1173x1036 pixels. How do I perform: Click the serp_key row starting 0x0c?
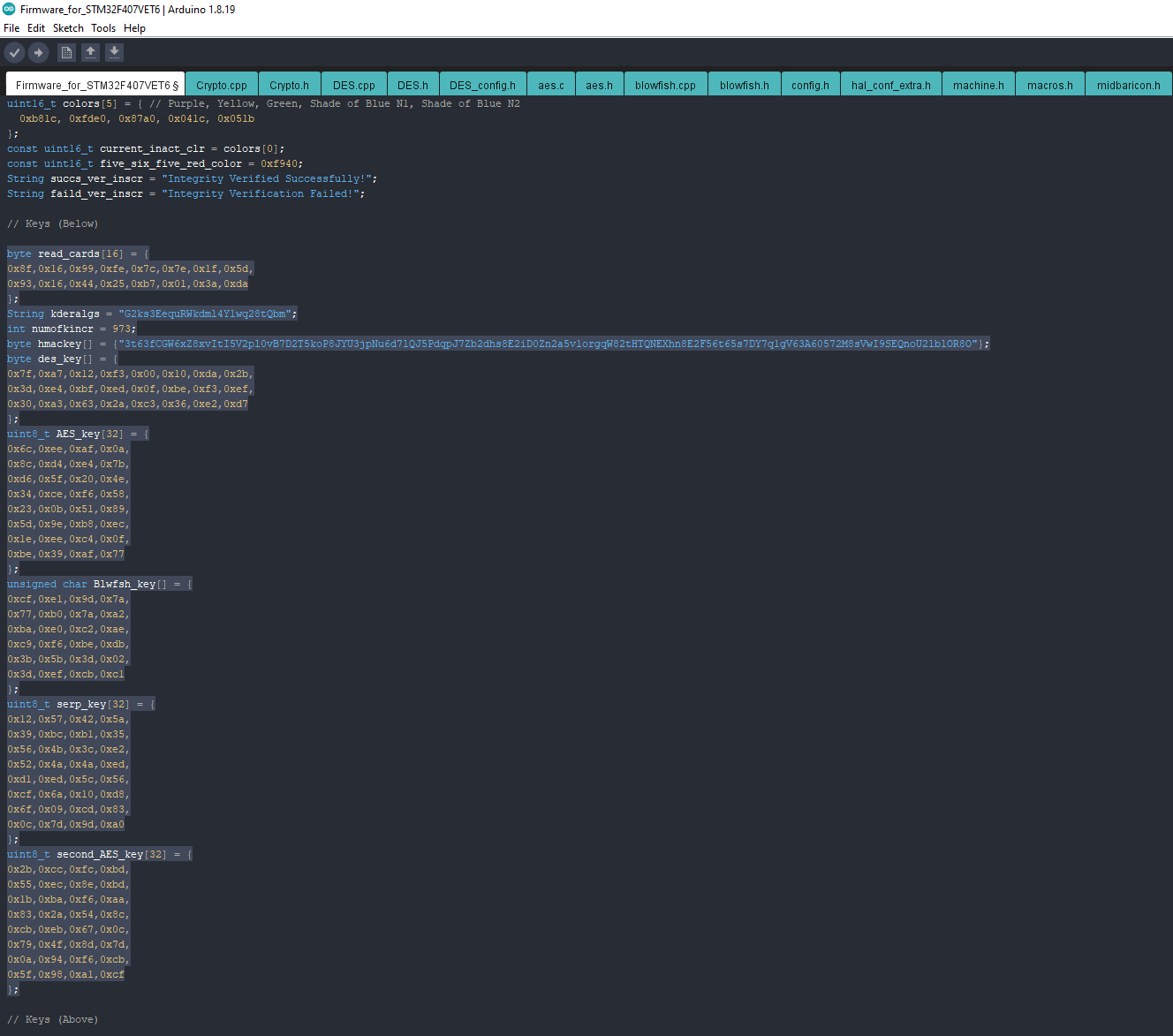point(66,824)
